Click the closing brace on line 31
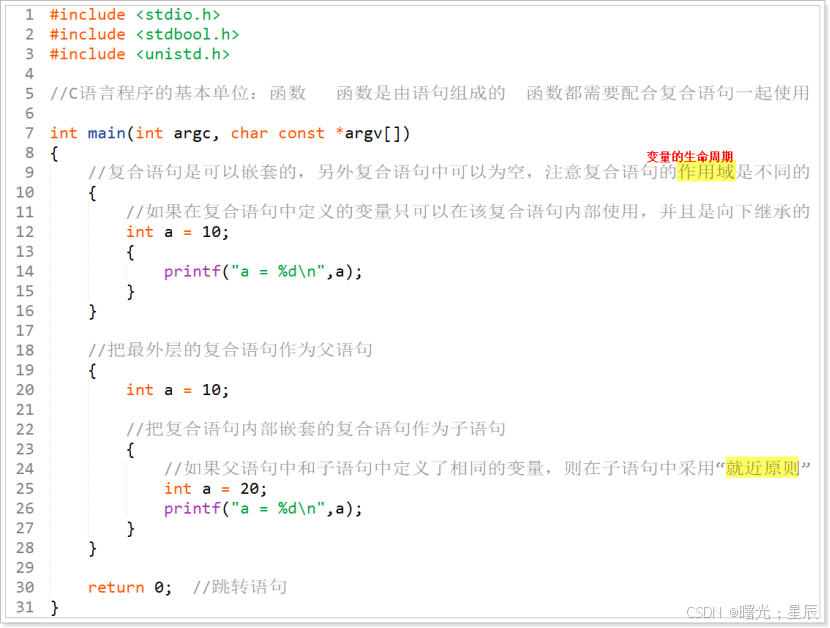The width and height of the screenshot is (830, 628). (54, 607)
